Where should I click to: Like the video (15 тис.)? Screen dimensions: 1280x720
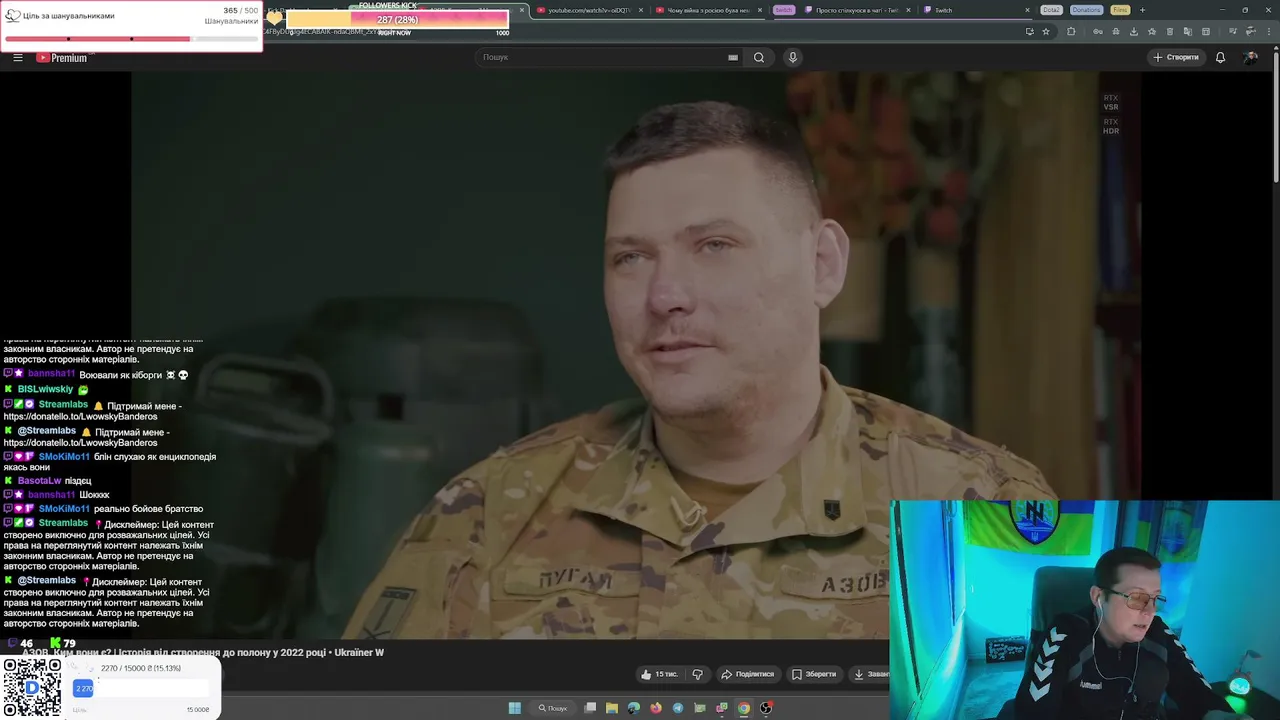(x=659, y=674)
